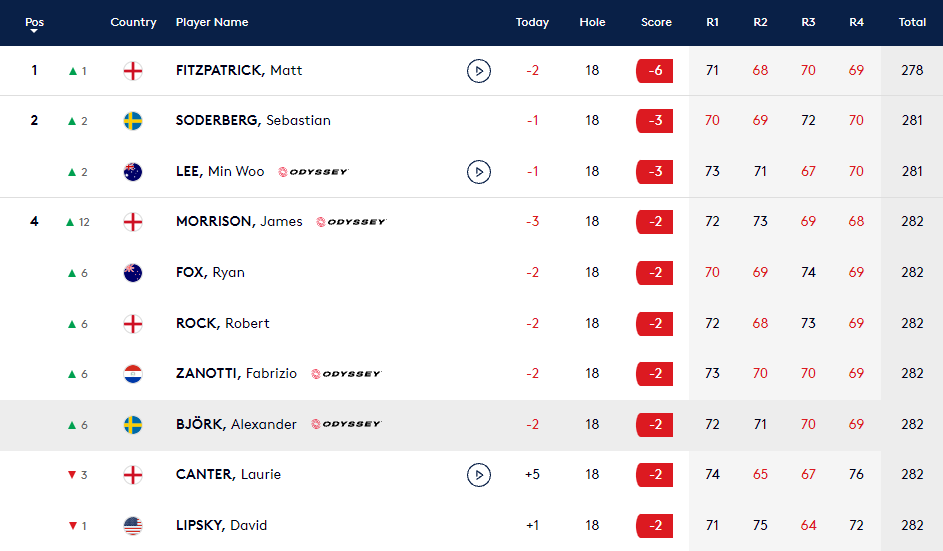943x551 pixels.
Task: Click the Australian flag beside Min Woo Lee
Action: click(132, 172)
